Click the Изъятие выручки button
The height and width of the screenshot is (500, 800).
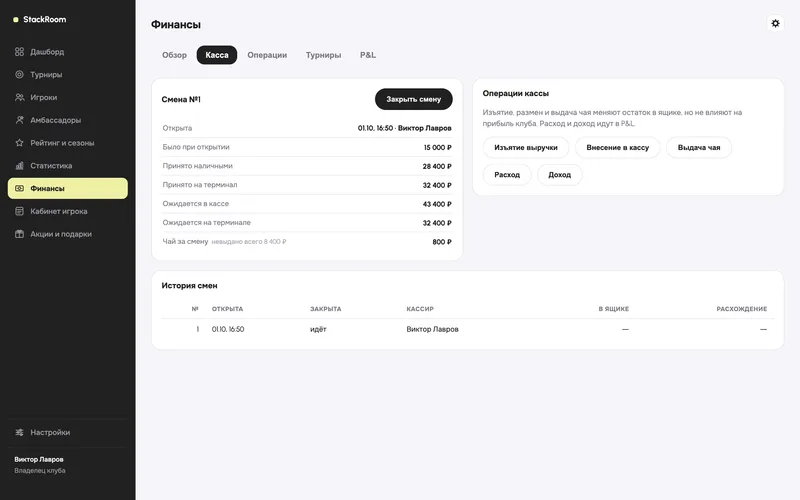tap(526, 147)
